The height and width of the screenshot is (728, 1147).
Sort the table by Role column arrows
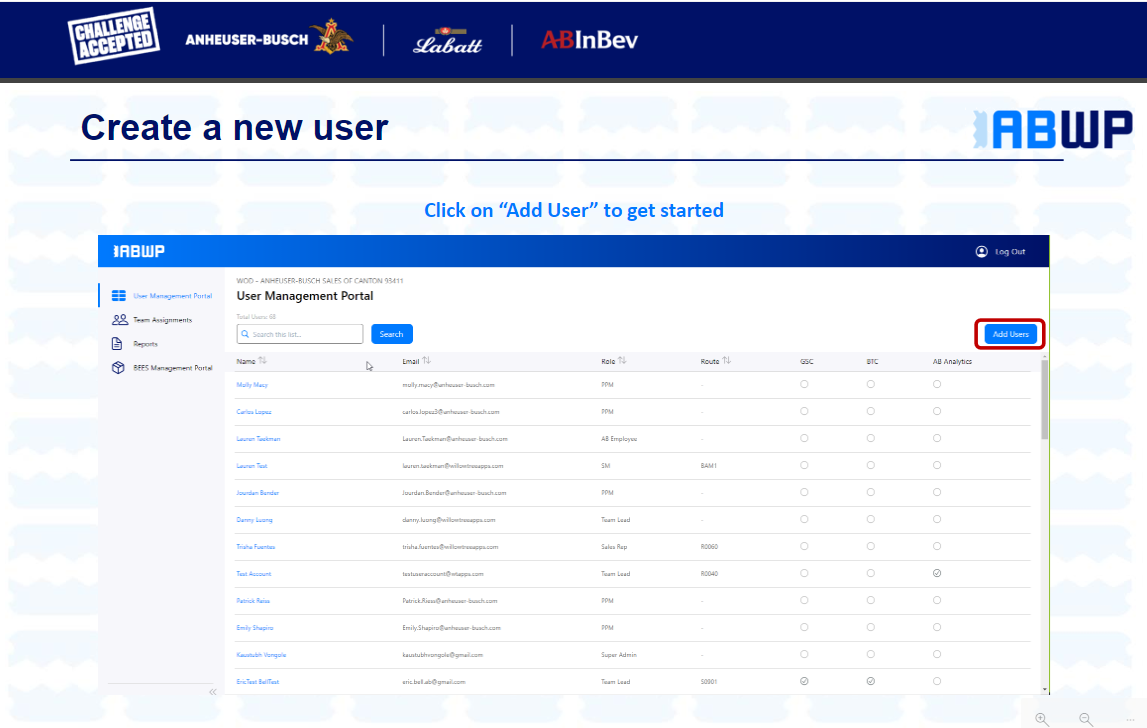[623, 361]
